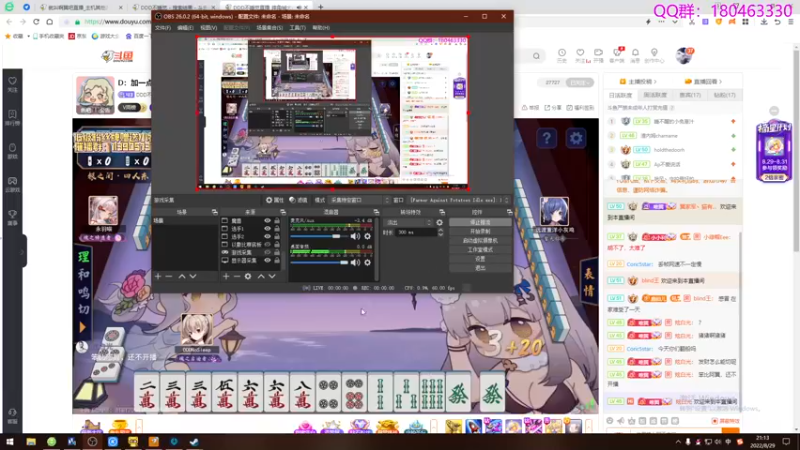Click the game help question mark icon

coord(546,138)
